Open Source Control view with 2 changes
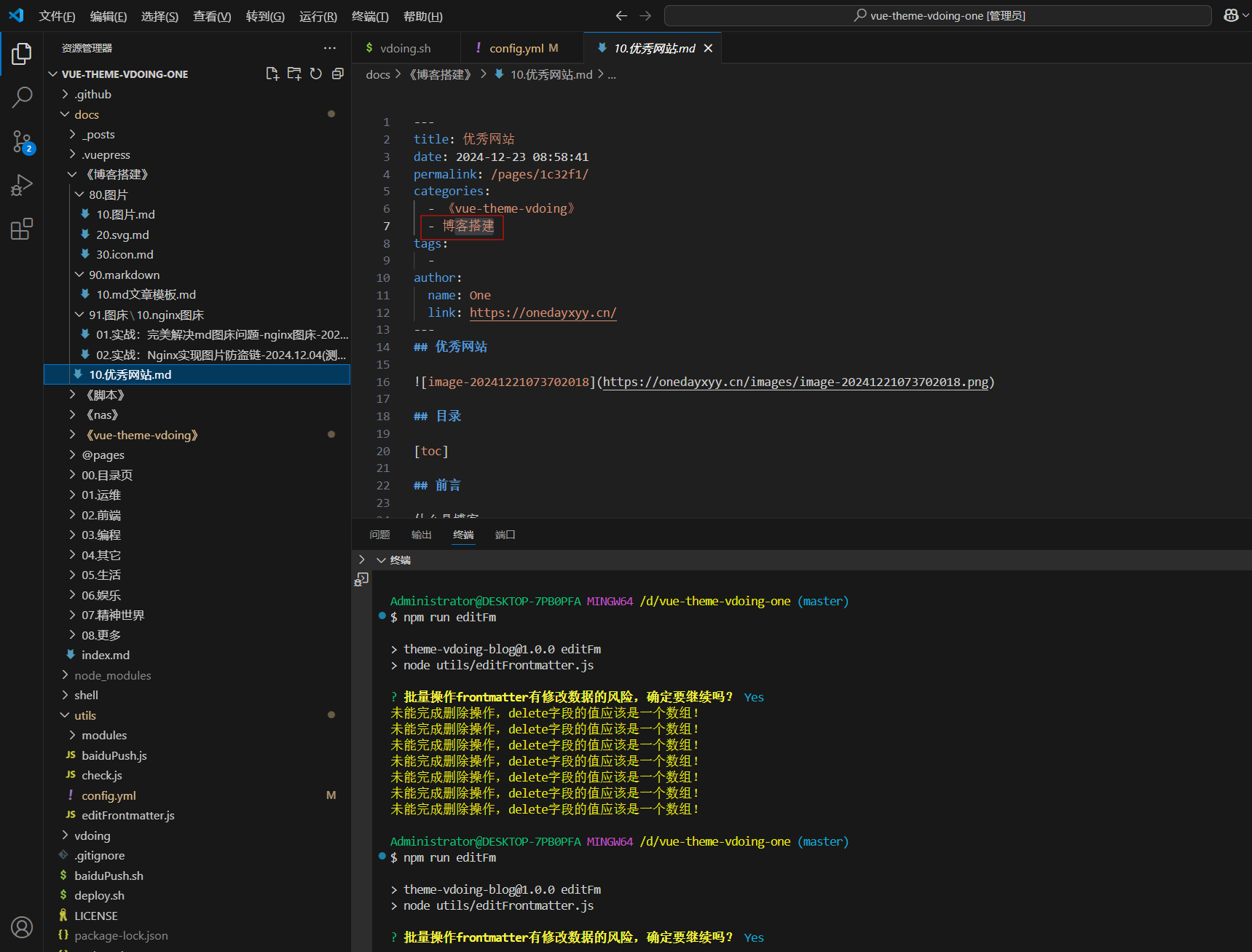 [x=22, y=142]
